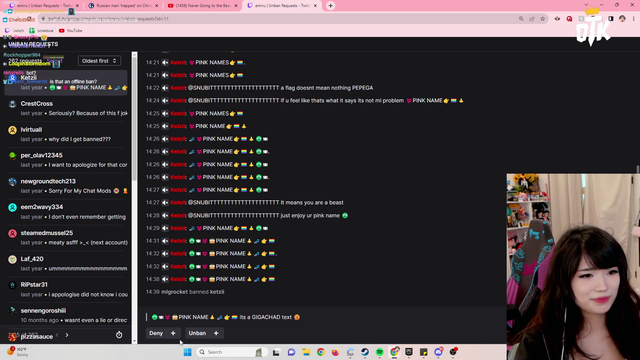Viewport: 640px width, 360px height.
Task: Mute icon on 14:22 flag message row
Action: (x=165, y=88)
